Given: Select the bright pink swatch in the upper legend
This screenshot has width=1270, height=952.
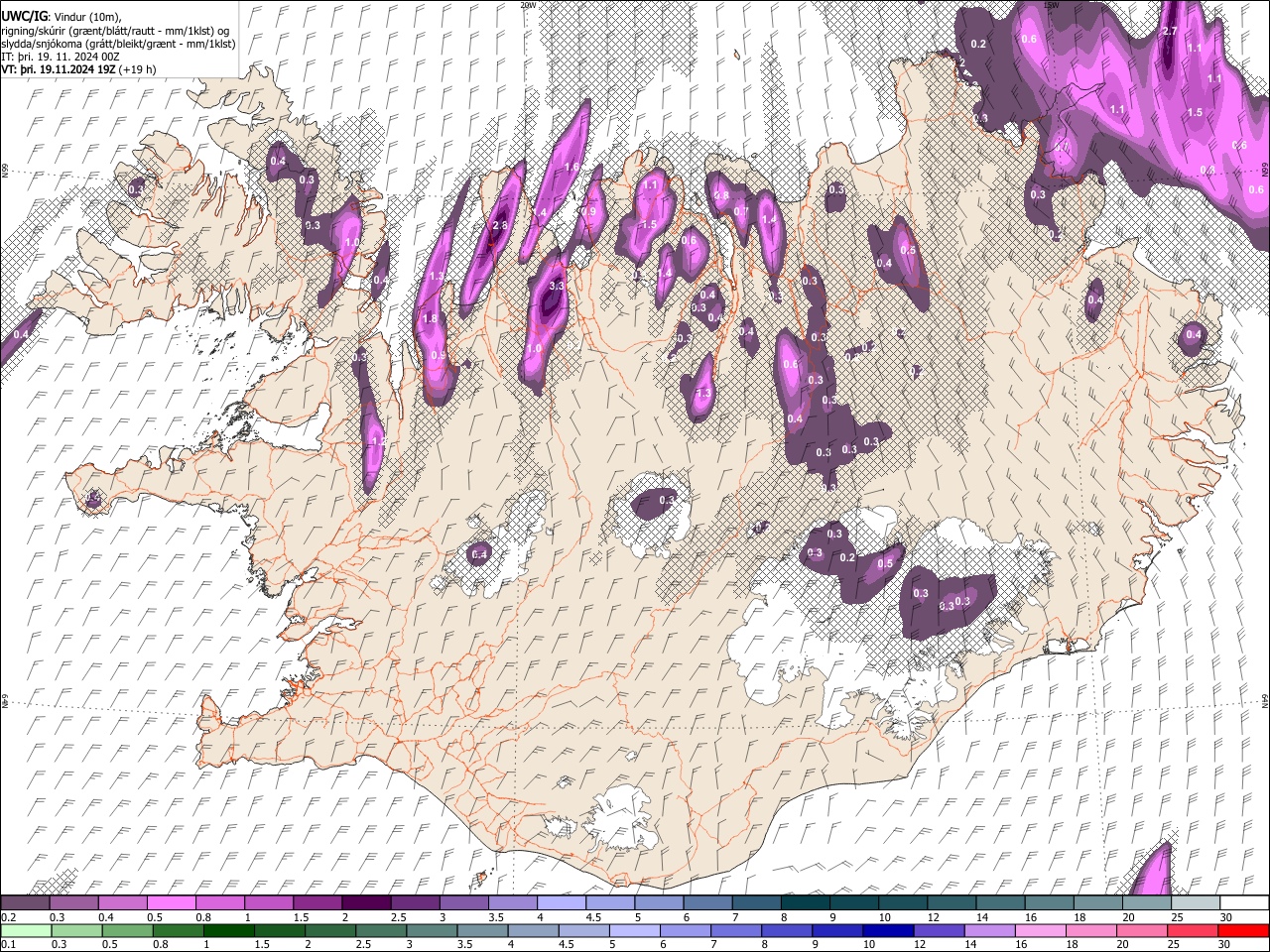Looking at the screenshot, I should pyautogui.click(x=171, y=903).
